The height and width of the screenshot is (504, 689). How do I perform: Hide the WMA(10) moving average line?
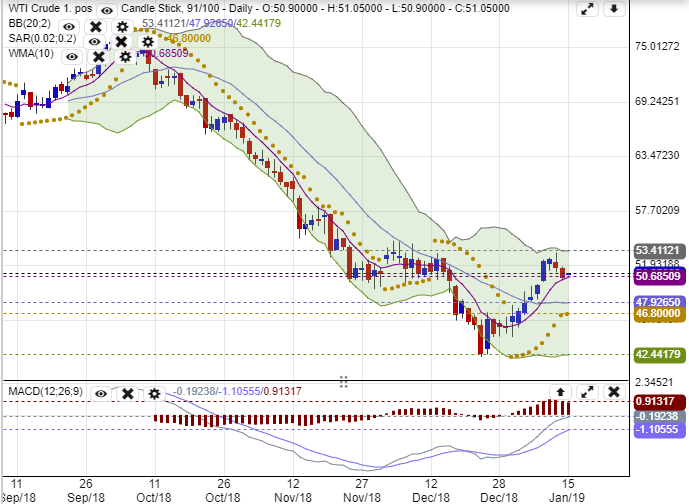[x=72, y=57]
